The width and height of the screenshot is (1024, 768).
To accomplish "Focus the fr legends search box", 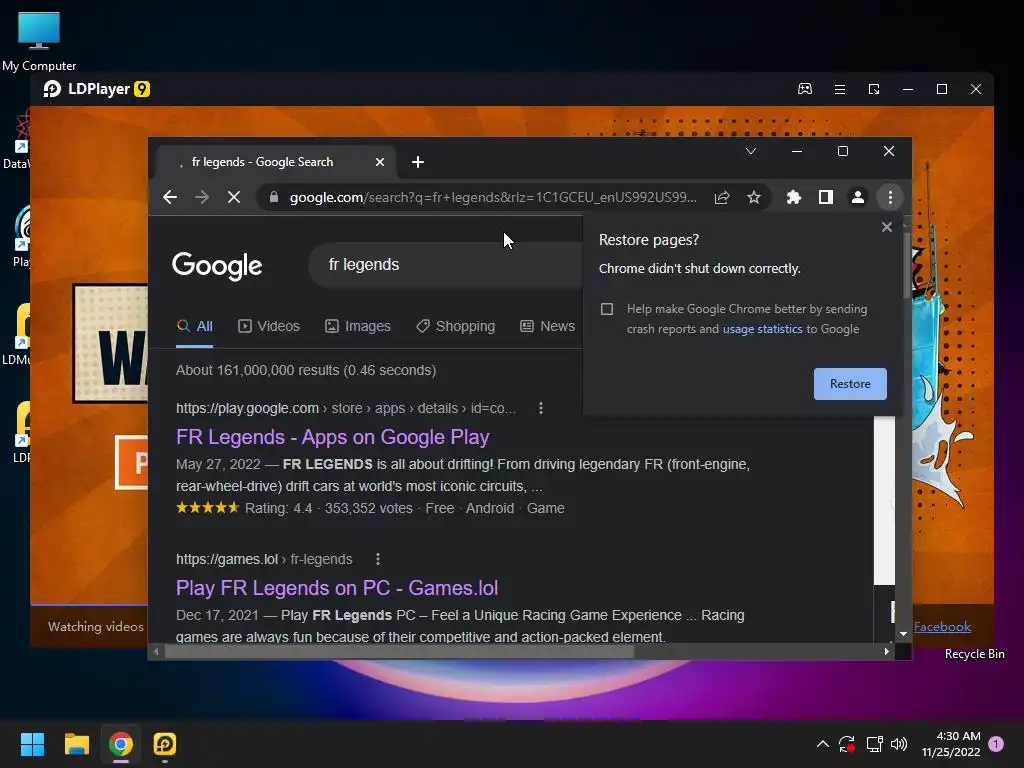I will pyautogui.click(x=445, y=264).
